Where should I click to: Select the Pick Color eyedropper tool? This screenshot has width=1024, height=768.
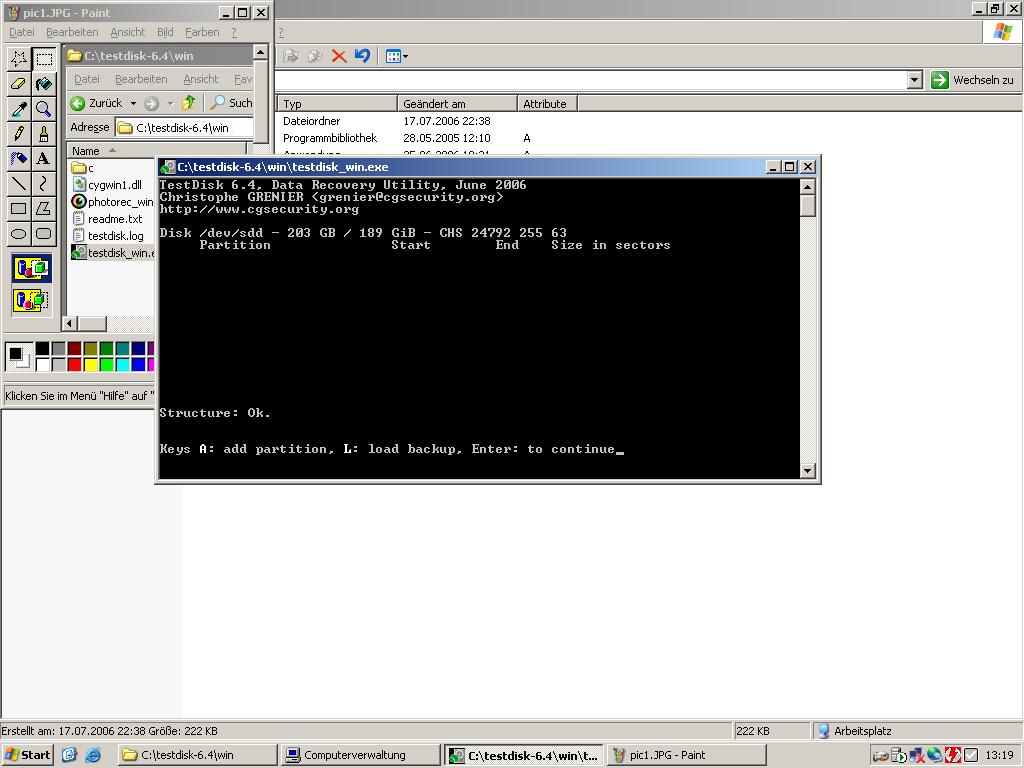[18, 108]
